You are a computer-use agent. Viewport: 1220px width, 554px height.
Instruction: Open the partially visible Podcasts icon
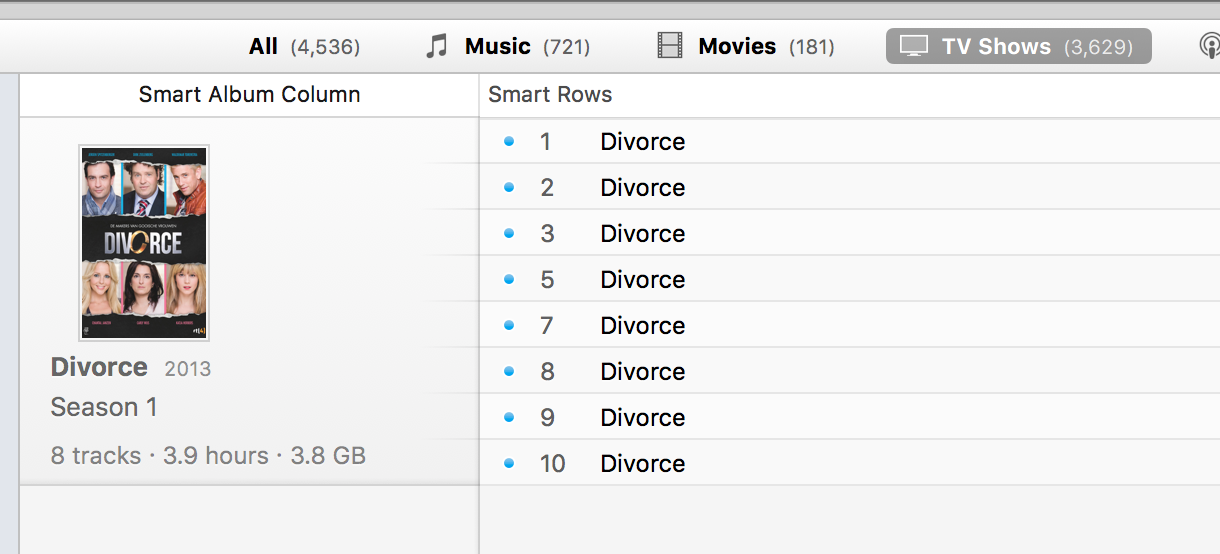(1209, 46)
